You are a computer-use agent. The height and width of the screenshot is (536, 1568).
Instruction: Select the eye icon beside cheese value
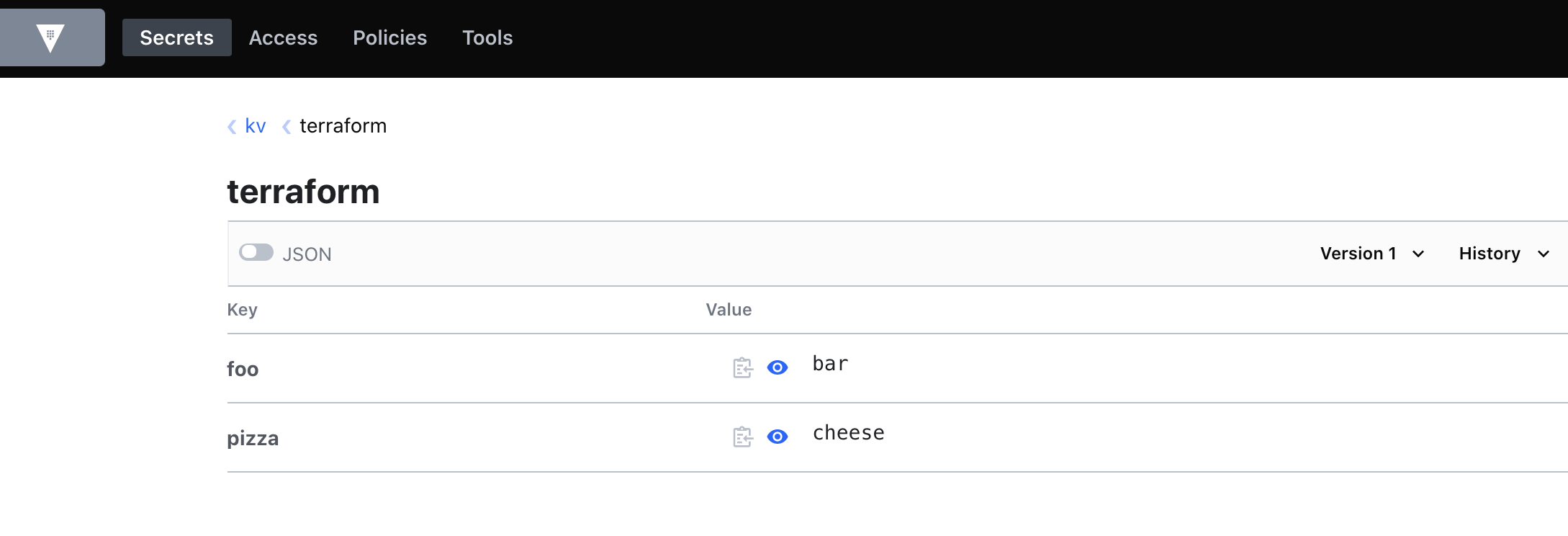click(x=776, y=437)
